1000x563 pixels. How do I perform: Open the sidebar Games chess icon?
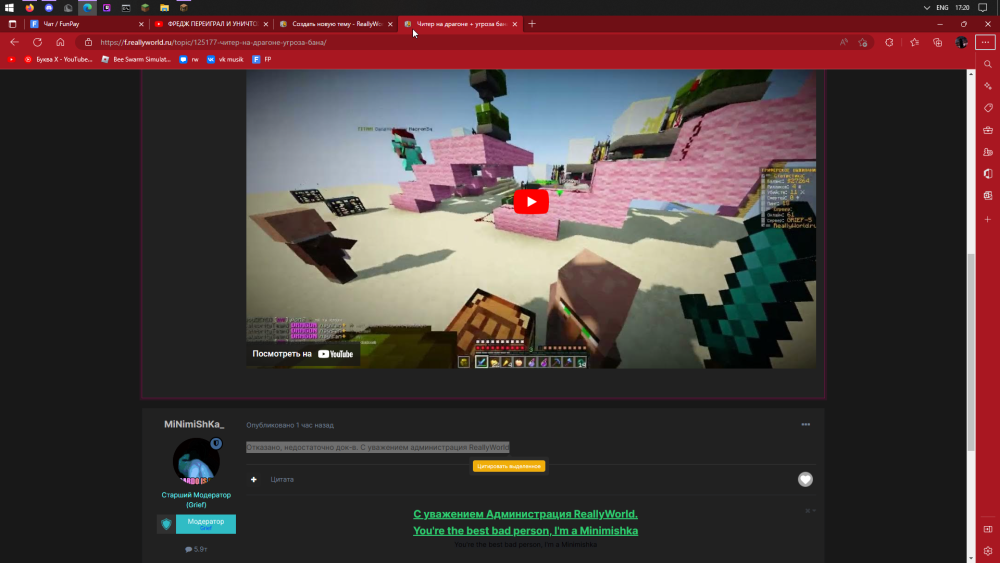point(988,152)
